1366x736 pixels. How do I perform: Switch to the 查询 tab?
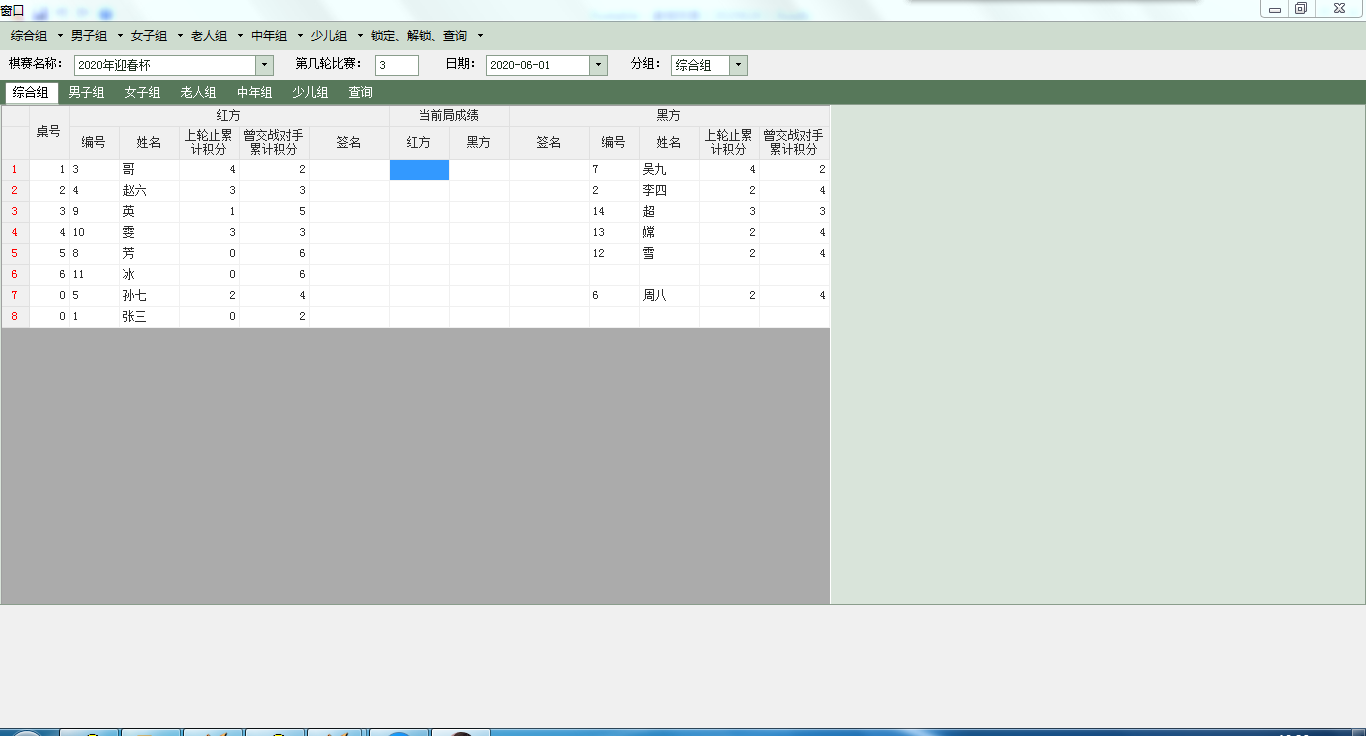coord(360,92)
